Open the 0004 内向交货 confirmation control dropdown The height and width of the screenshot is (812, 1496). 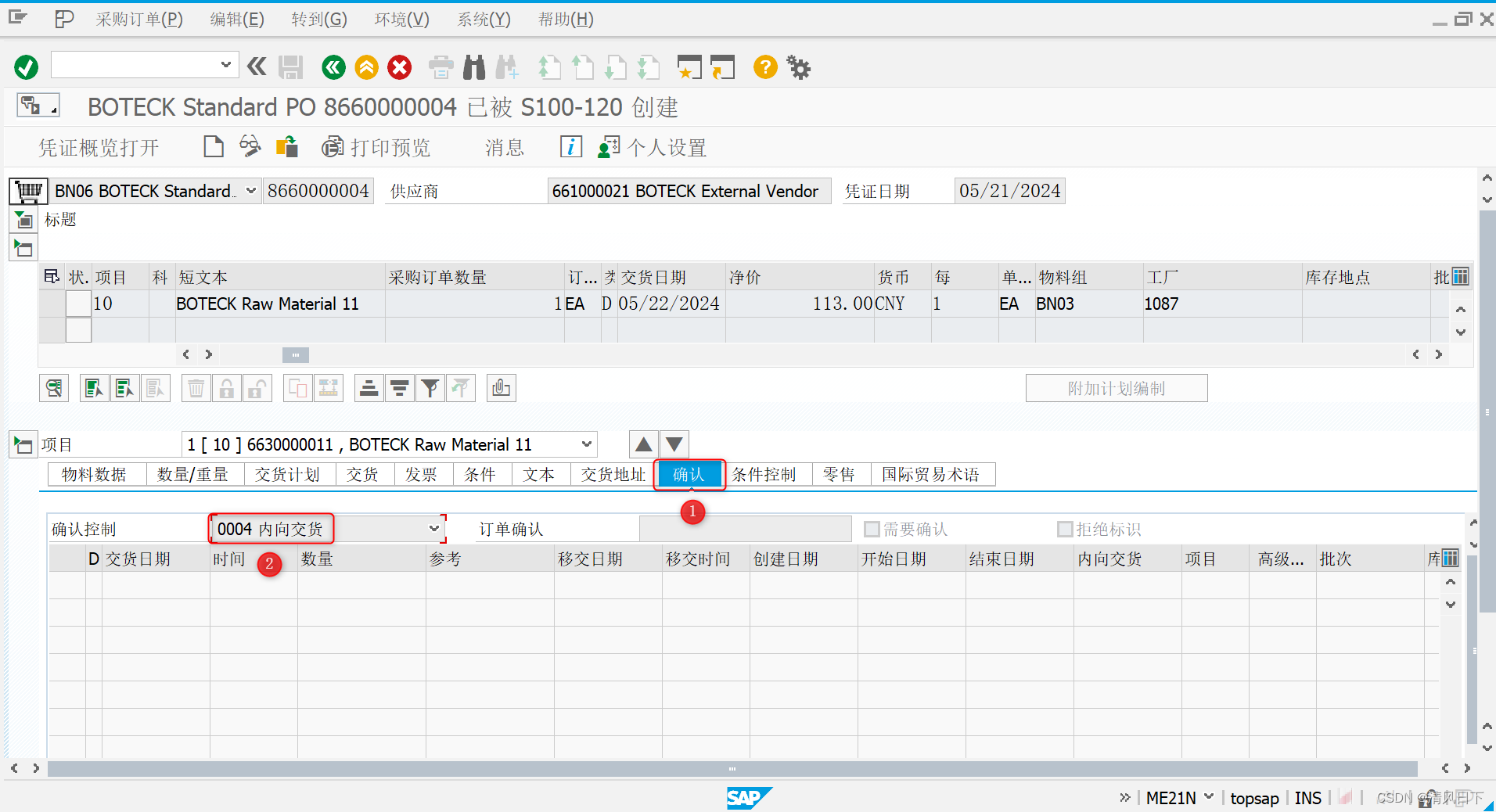tap(435, 528)
